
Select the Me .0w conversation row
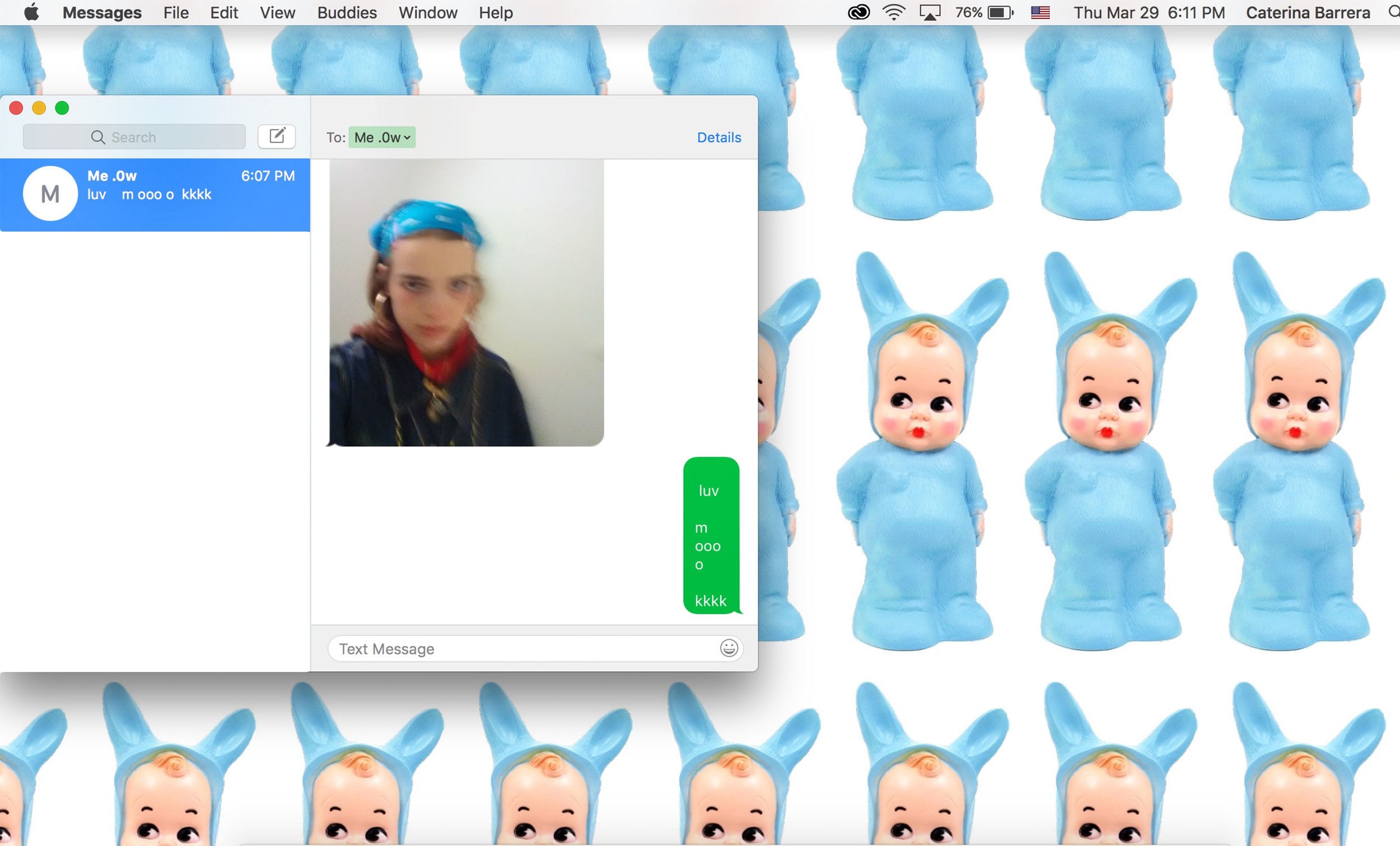(x=155, y=194)
